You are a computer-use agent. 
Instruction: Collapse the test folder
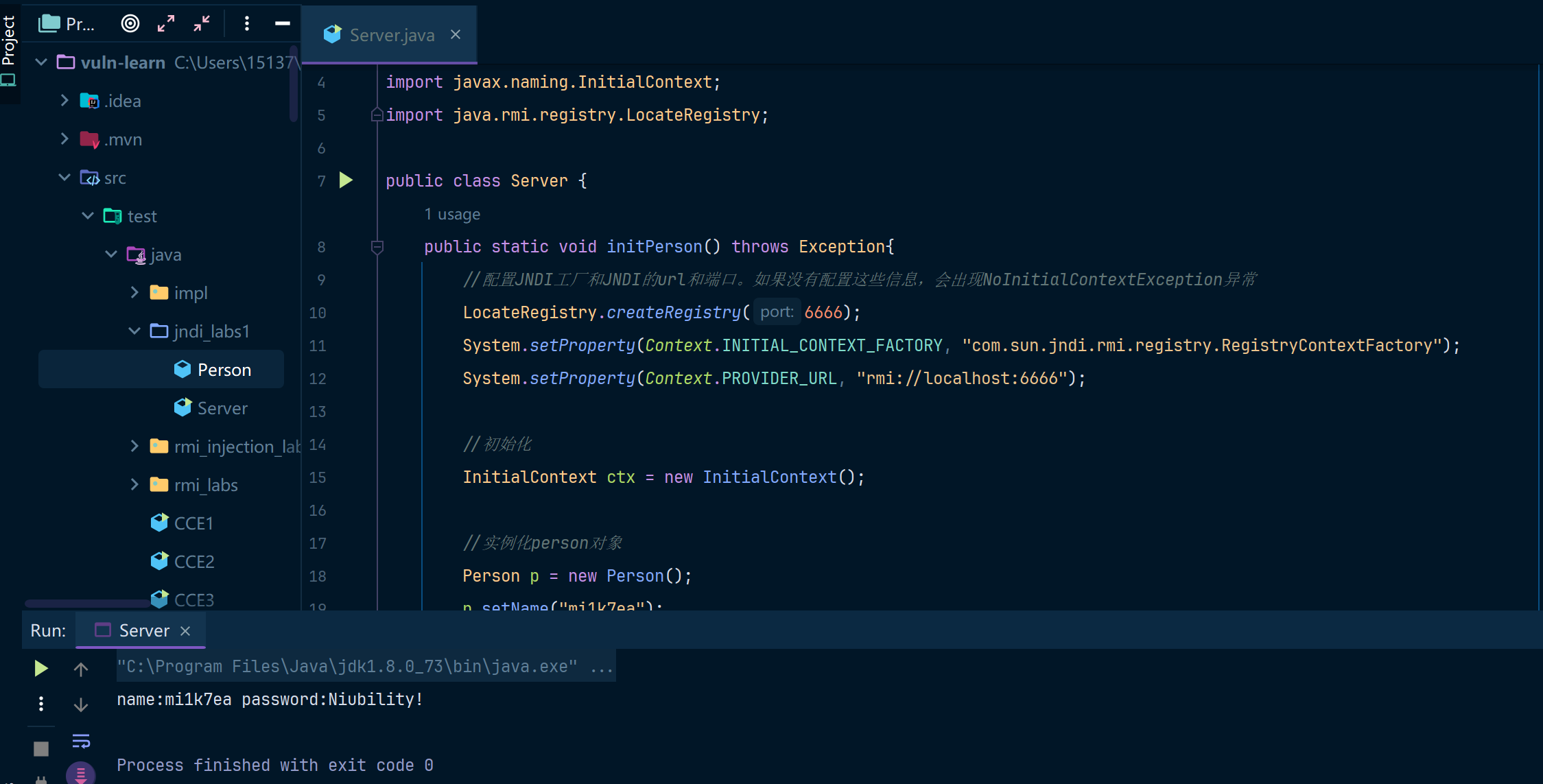click(x=88, y=216)
